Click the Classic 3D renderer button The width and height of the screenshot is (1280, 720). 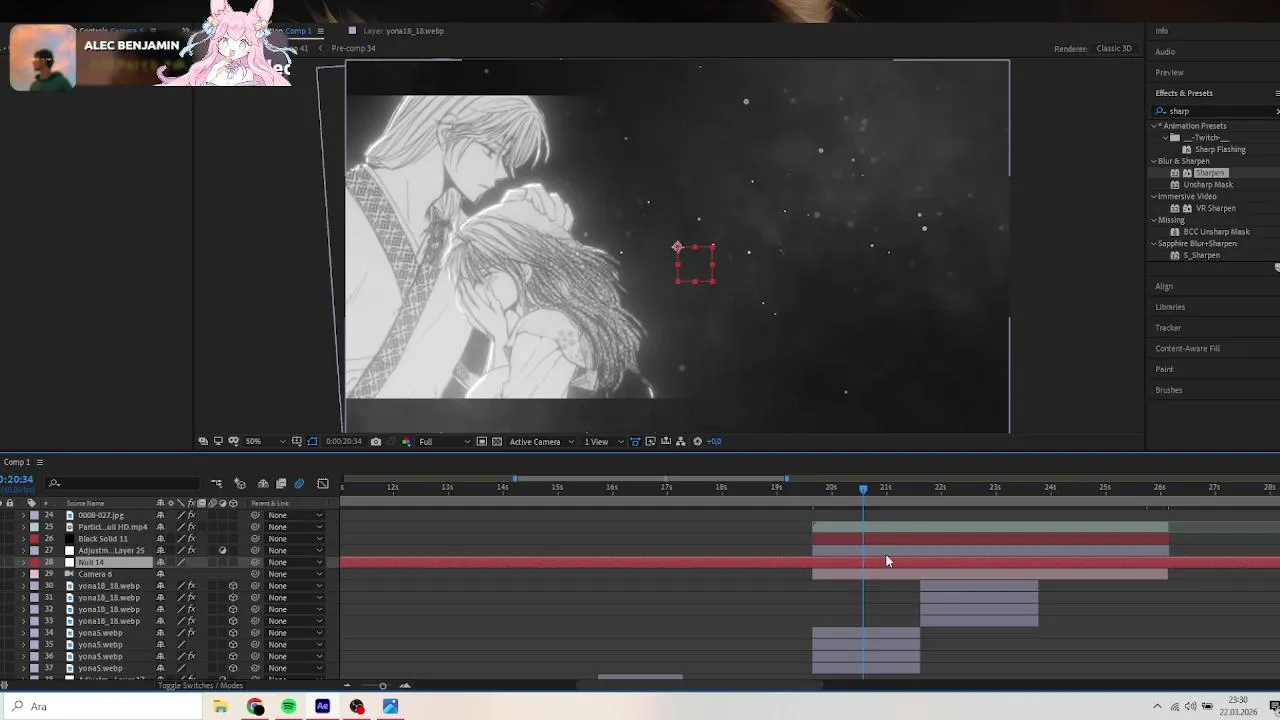1114,48
